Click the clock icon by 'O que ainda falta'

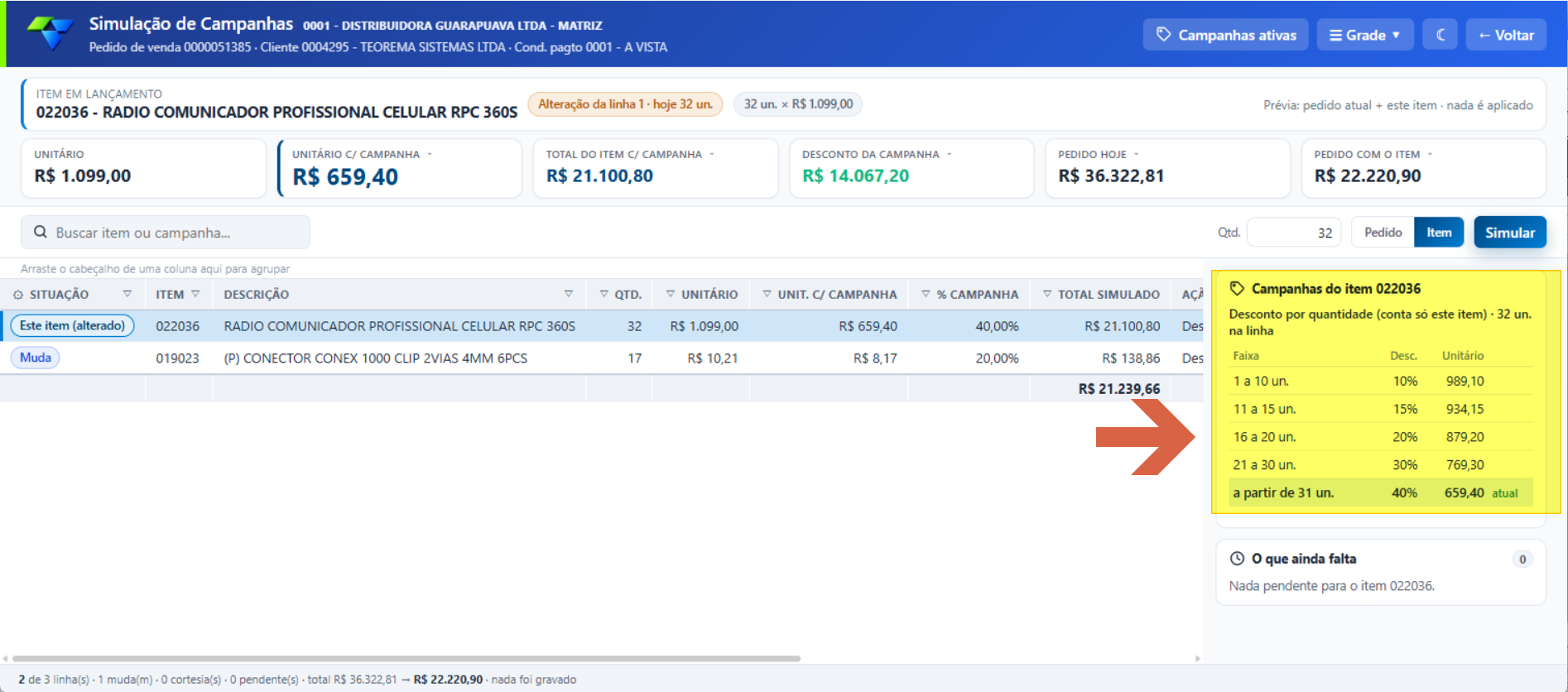coord(1237,559)
